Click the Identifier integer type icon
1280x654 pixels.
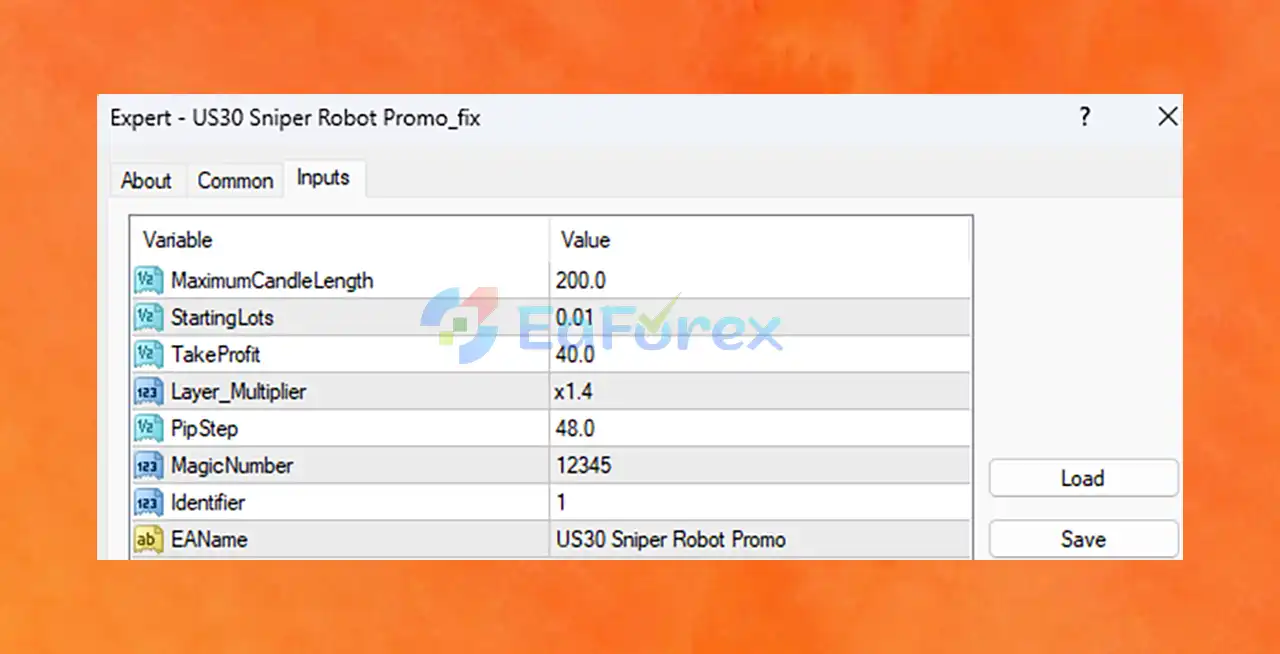coord(148,503)
